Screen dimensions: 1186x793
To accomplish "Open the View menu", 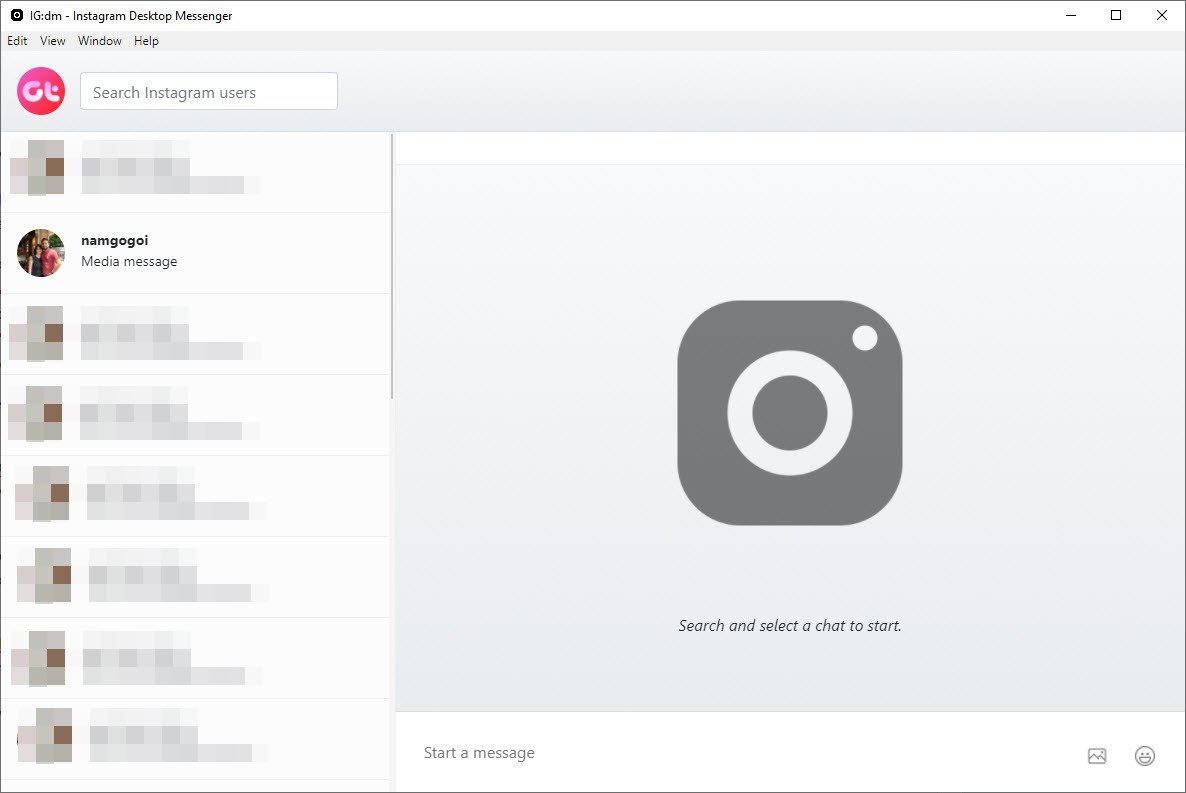I will pos(52,41).
